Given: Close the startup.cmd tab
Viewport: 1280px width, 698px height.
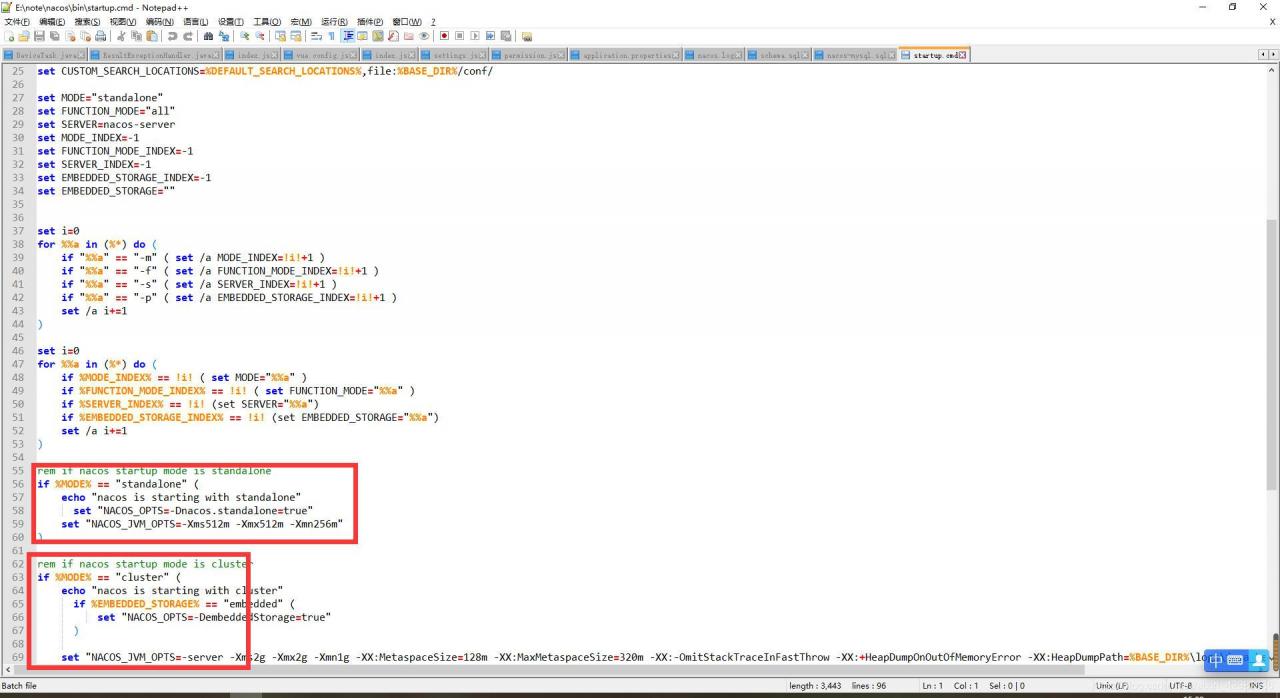Looking at the screenshot, I should point(963,55).
